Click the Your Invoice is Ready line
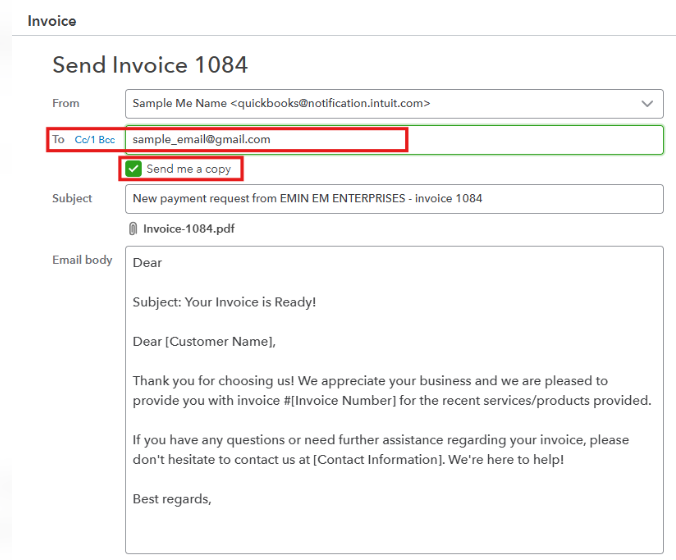 pos(224,302)
